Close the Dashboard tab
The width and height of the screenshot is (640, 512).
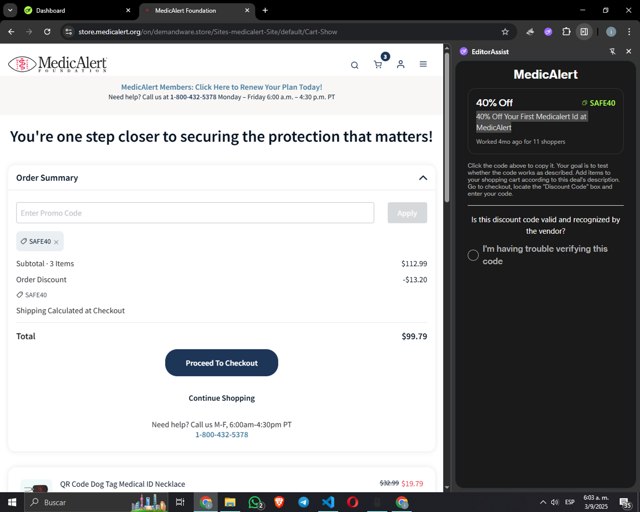(128, 10)
